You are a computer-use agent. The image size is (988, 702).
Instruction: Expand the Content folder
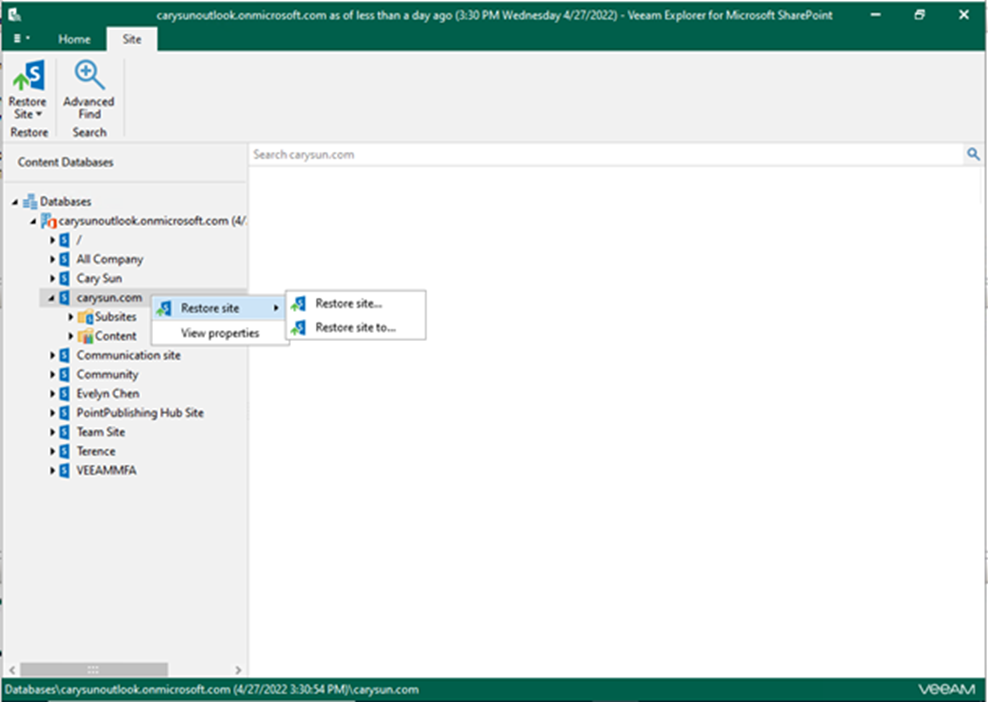point(71,336)
